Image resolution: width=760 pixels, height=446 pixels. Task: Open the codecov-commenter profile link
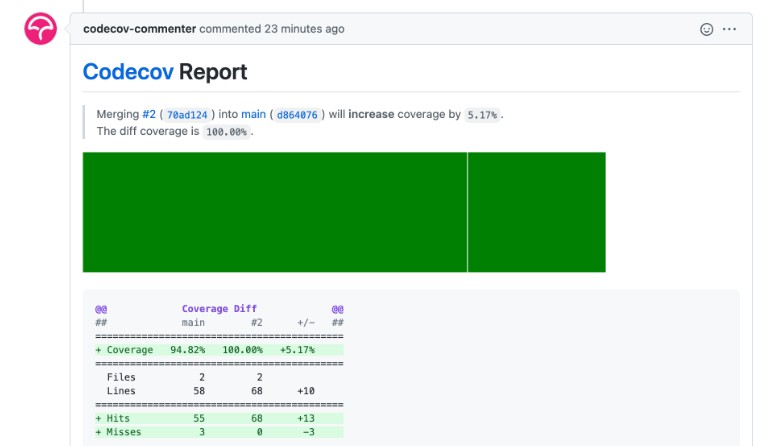click(139, 29)
